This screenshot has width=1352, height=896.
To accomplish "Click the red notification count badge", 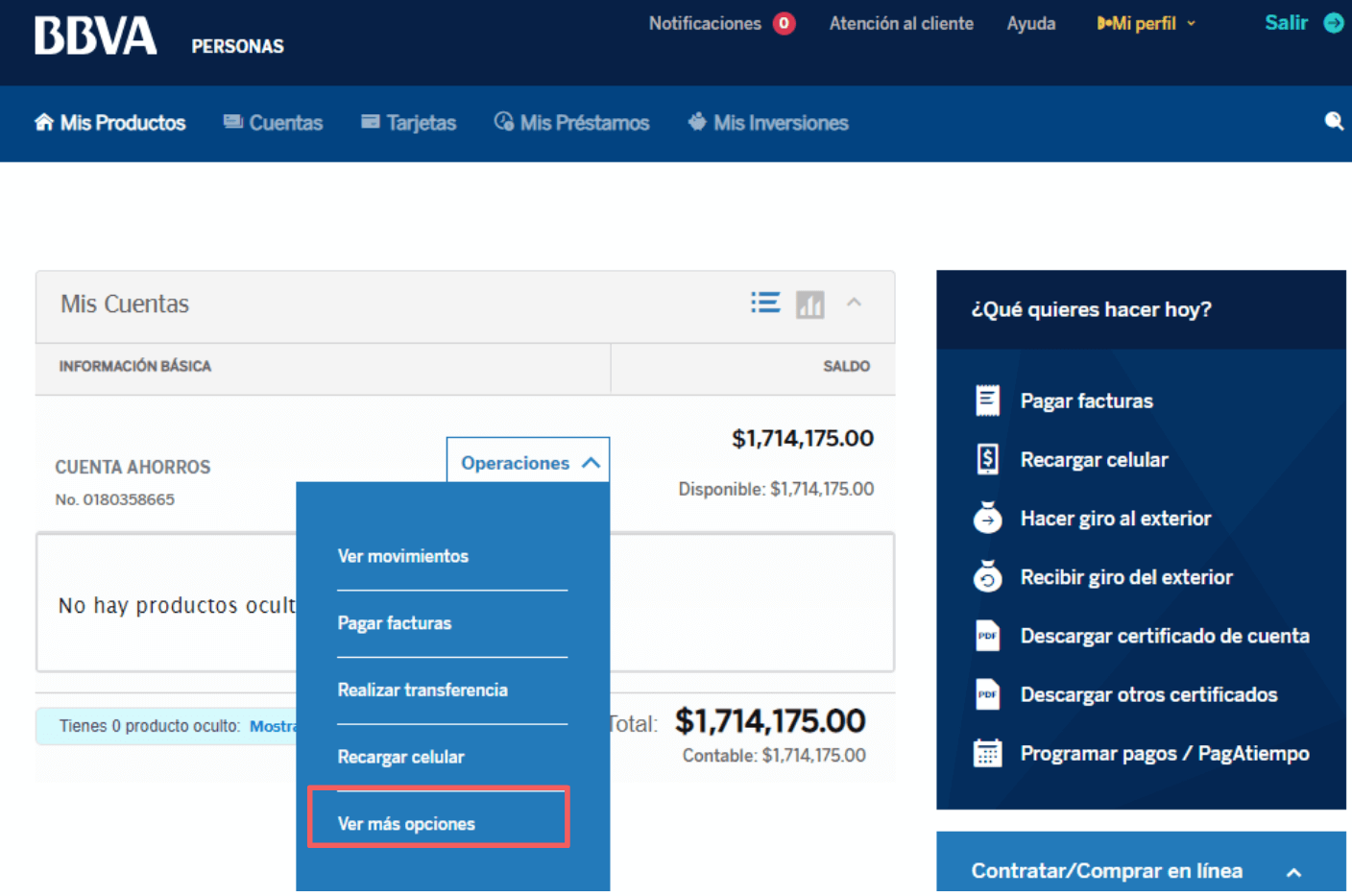I will point(785,23).
